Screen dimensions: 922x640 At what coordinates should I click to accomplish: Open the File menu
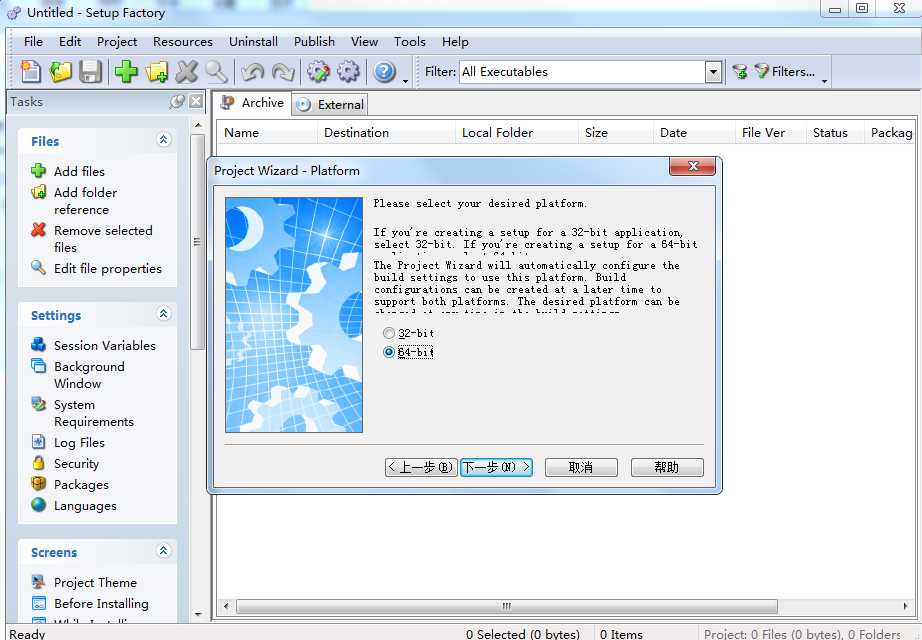33,42
